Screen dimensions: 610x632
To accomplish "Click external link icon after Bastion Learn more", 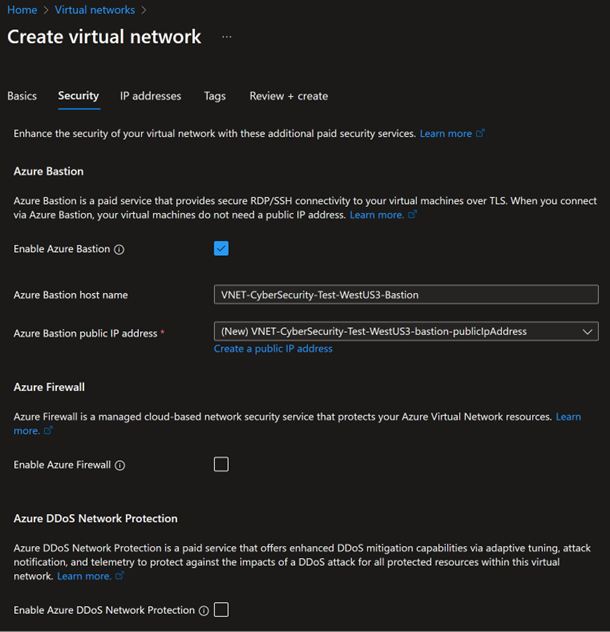I will coord(412,214).
